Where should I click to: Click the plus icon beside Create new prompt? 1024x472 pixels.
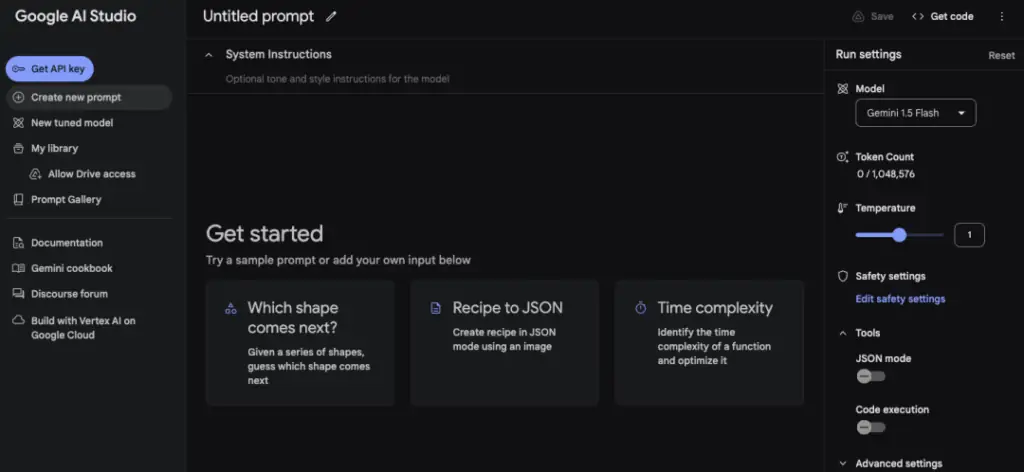tap(19, 97)
